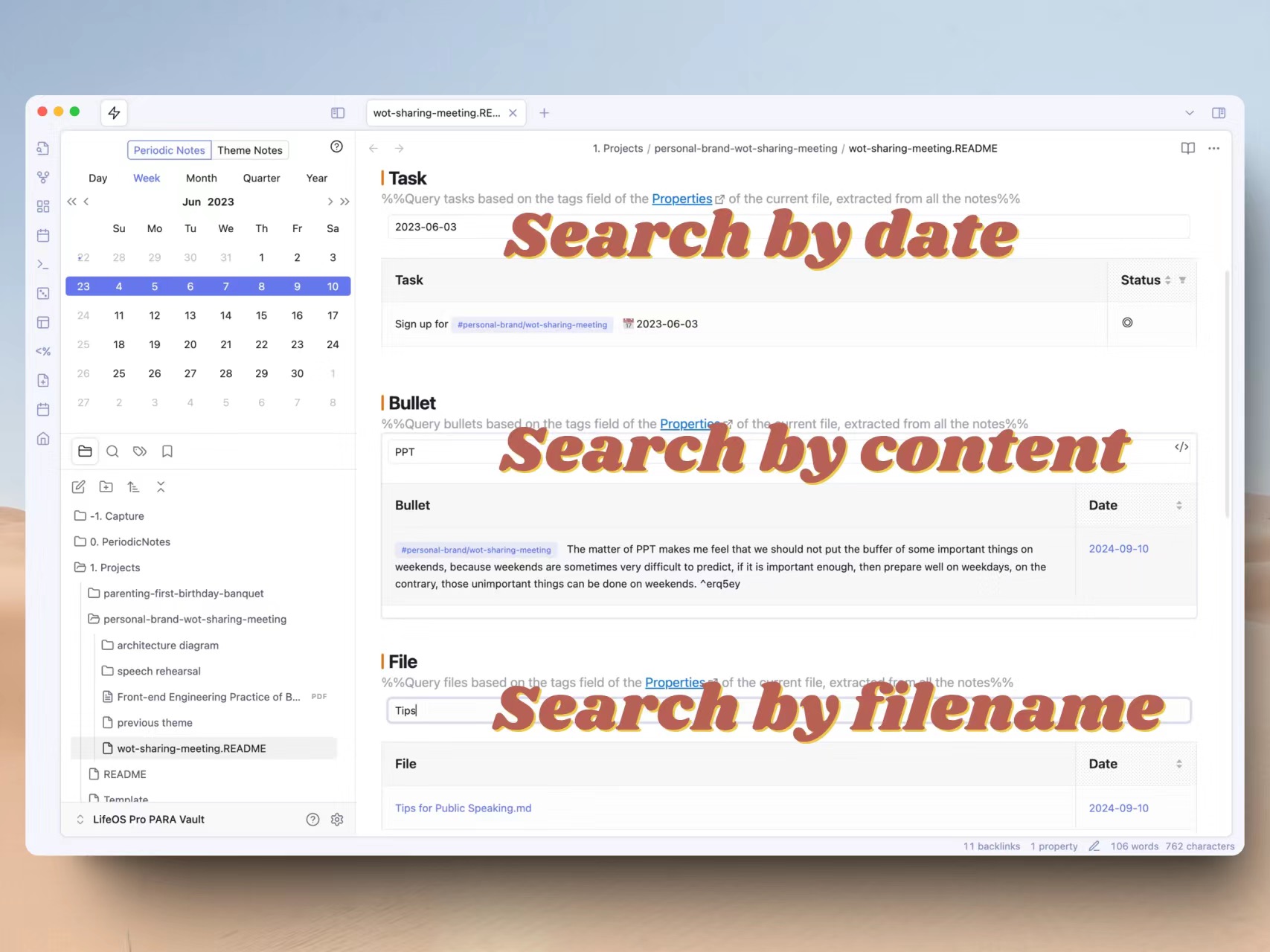
Task: Collapse the personal-brand-wot-sharing-meeting folder
Action: (187, 619)
